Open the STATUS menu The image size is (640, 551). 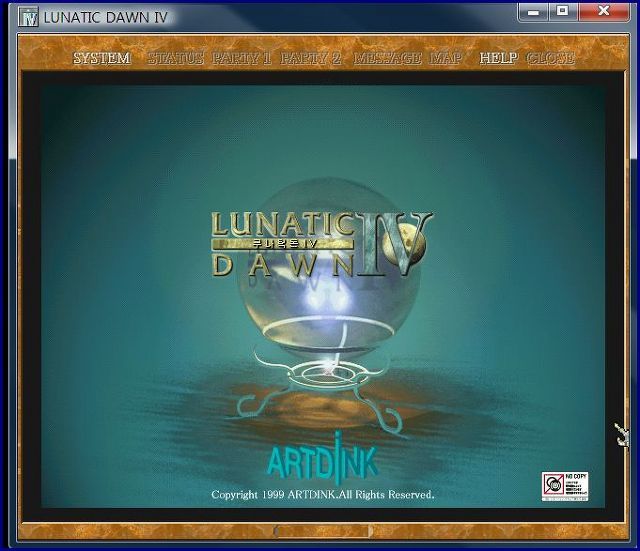[176, 58]
